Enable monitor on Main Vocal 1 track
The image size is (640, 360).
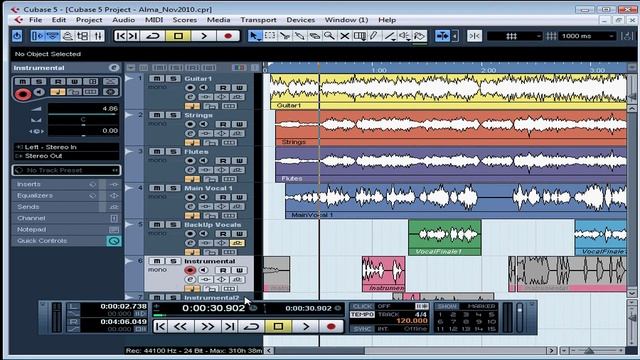[x=203, y=197]
